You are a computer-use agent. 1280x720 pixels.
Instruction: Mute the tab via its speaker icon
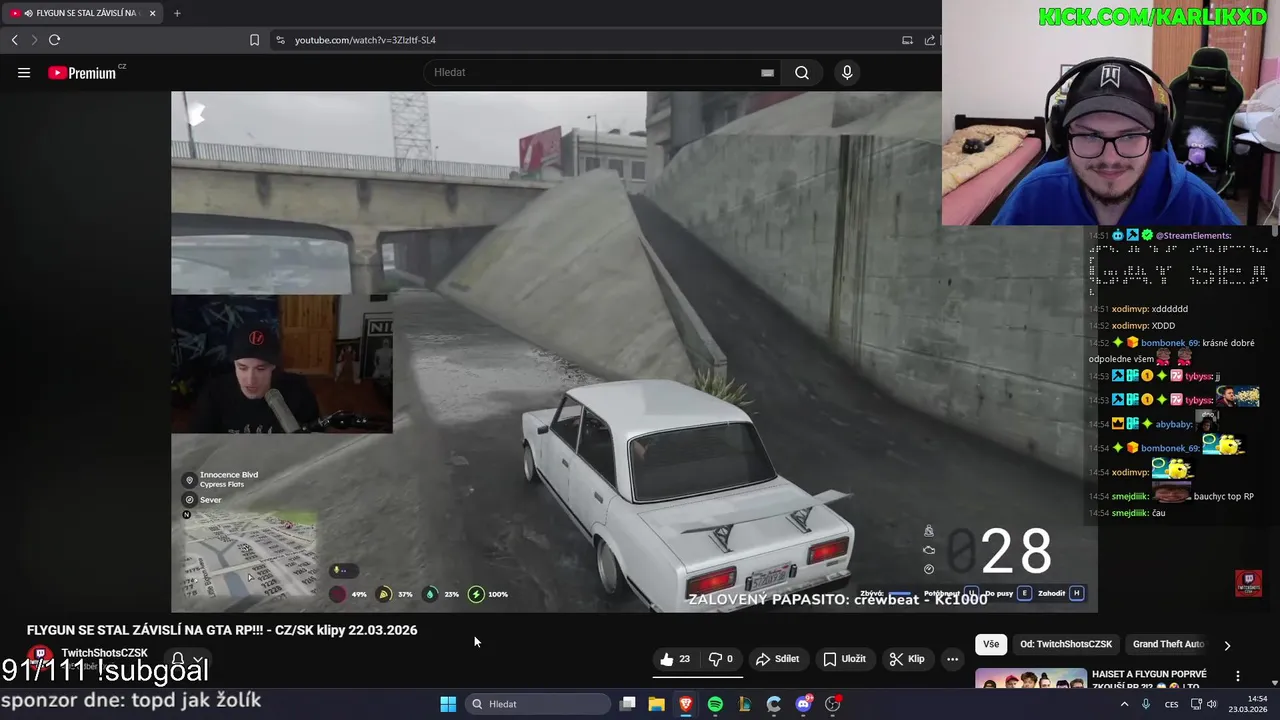28,13
